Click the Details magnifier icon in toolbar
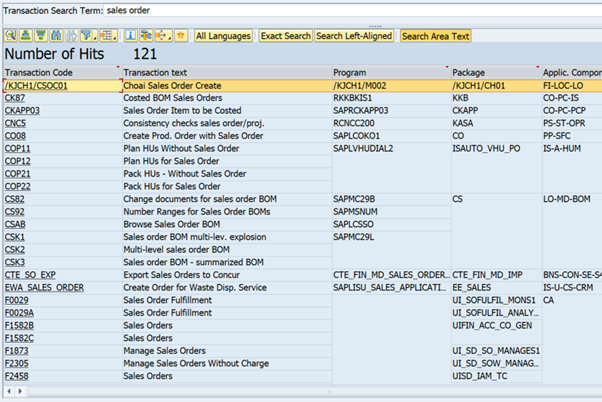The height and width of the screenshot is (402, 602). click(10, 36)
